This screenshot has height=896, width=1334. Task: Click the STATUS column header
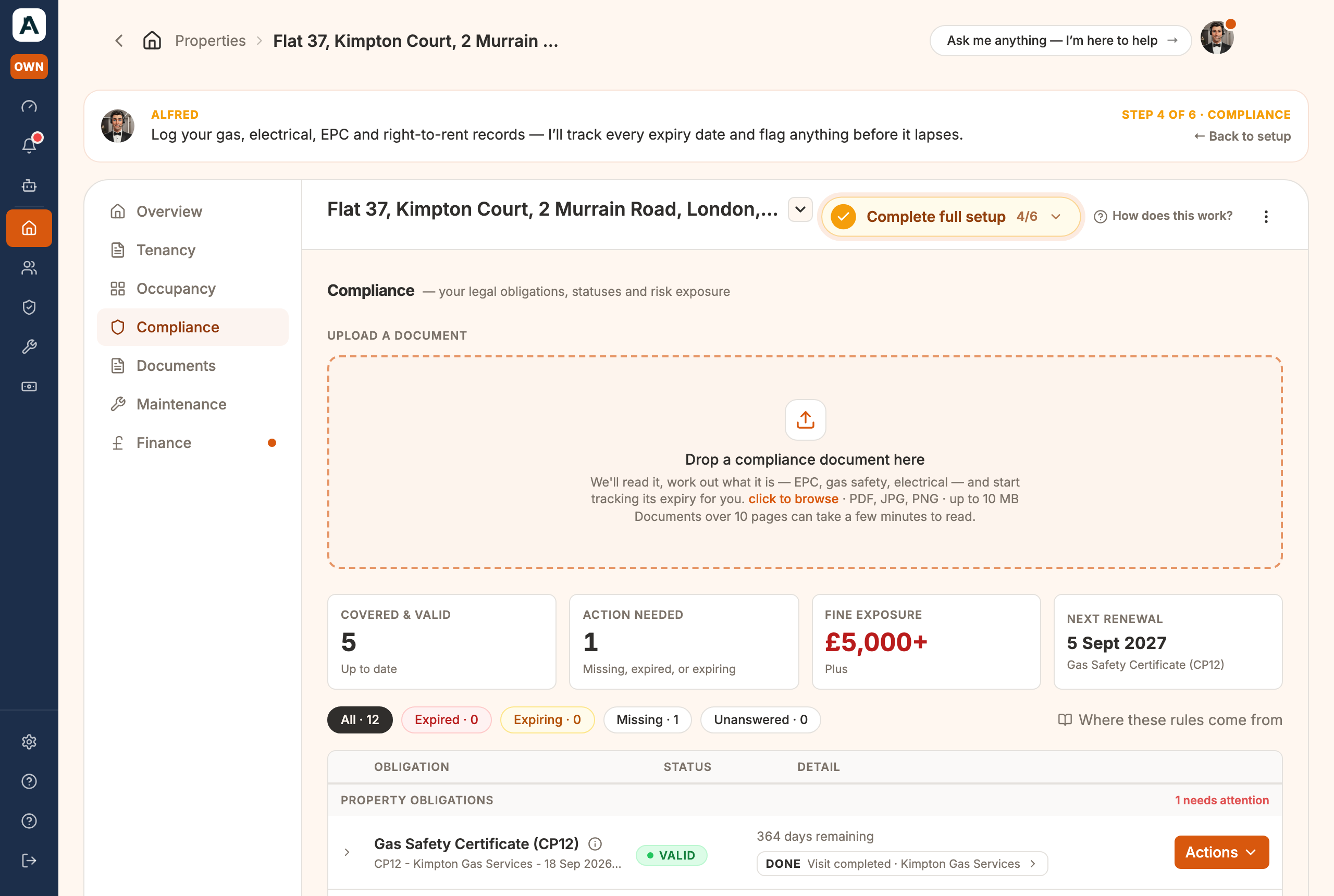[x=687, y=767]
